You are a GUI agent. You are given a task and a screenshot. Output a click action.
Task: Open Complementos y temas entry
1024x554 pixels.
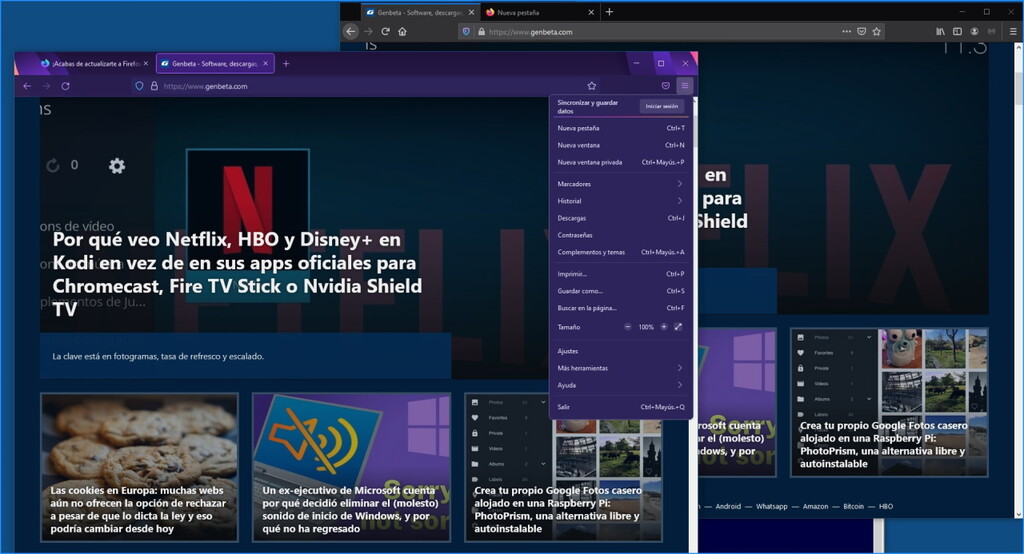pyautogui.click(x=620, y=252)
